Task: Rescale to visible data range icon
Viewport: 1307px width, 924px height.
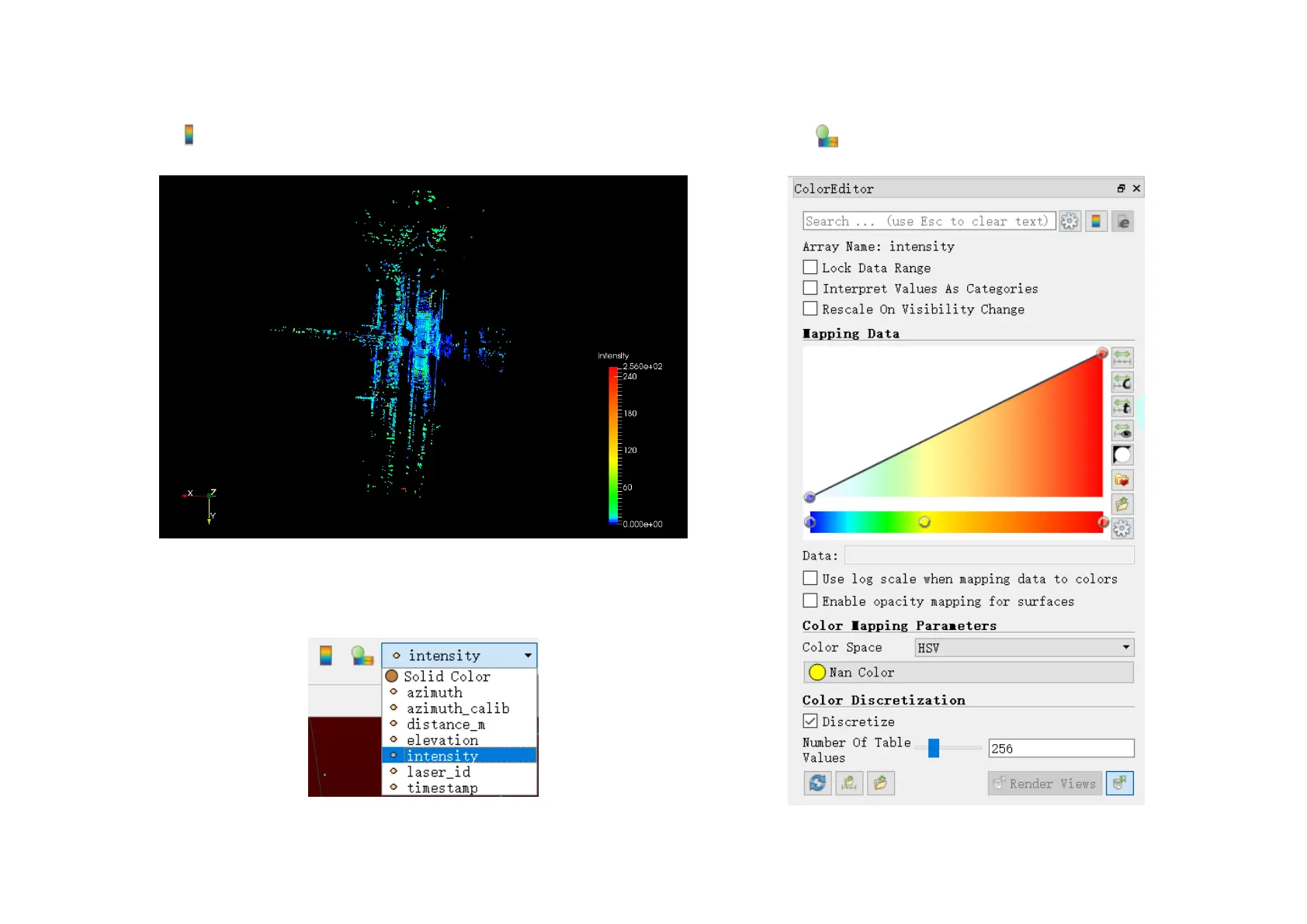Action: (x=1122, y=431)
